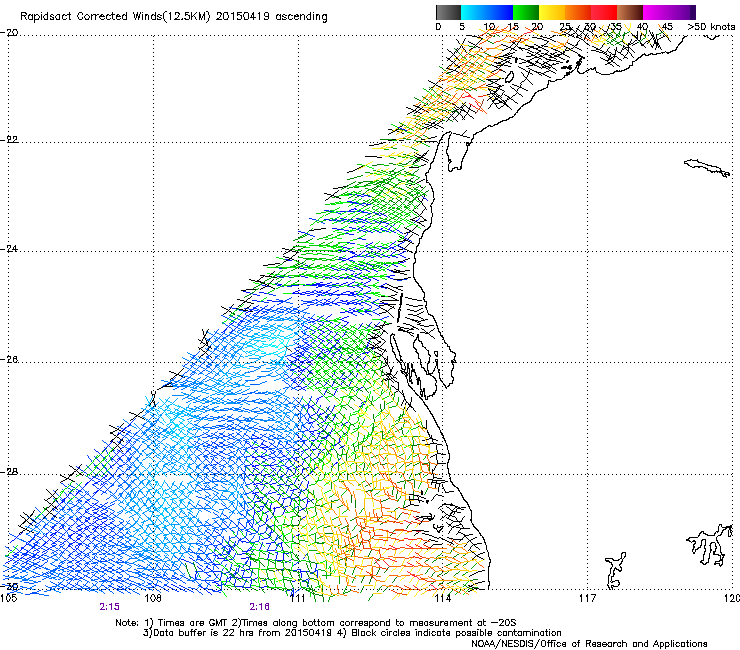Image resolution: width=740 pixels, height=650 pixels.
Task: Click the brown 35-40 knots legend swatch
Action: click(630, 12)
